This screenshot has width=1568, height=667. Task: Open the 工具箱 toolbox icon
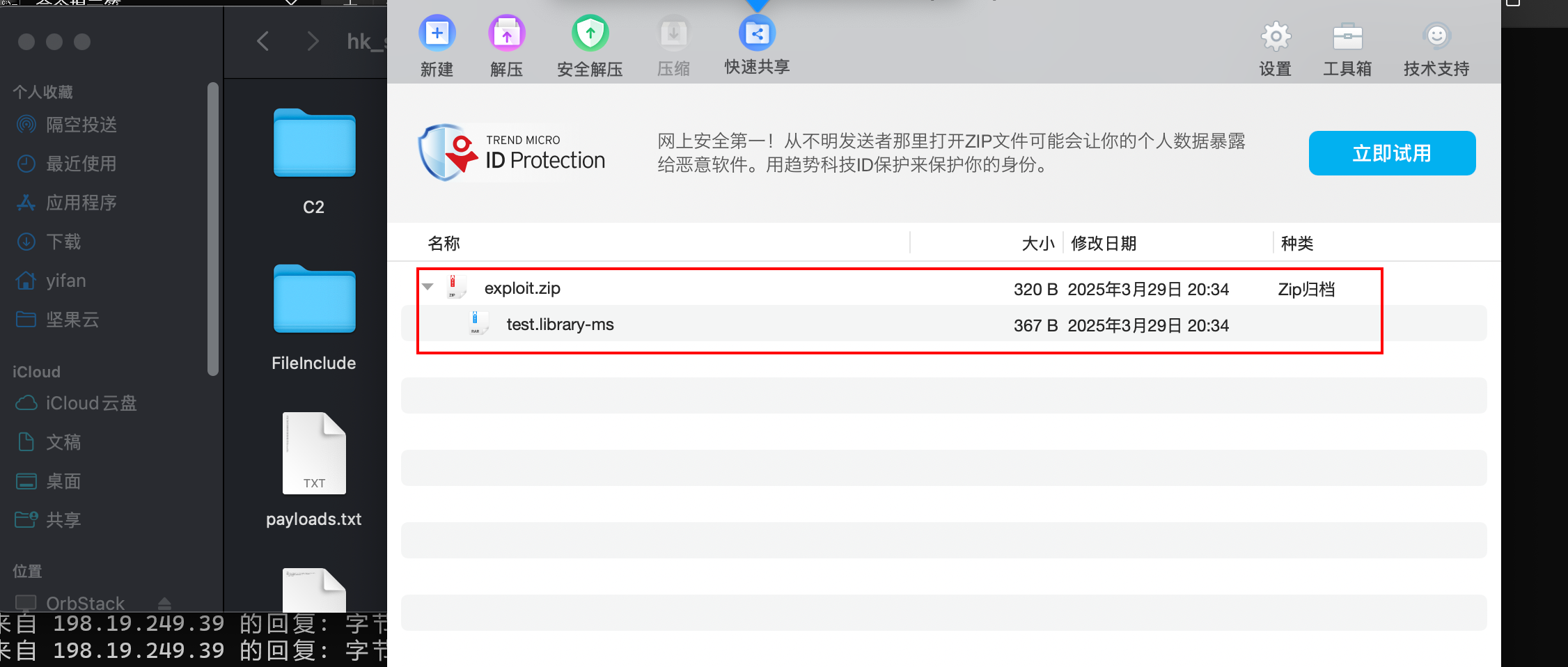1347,36
